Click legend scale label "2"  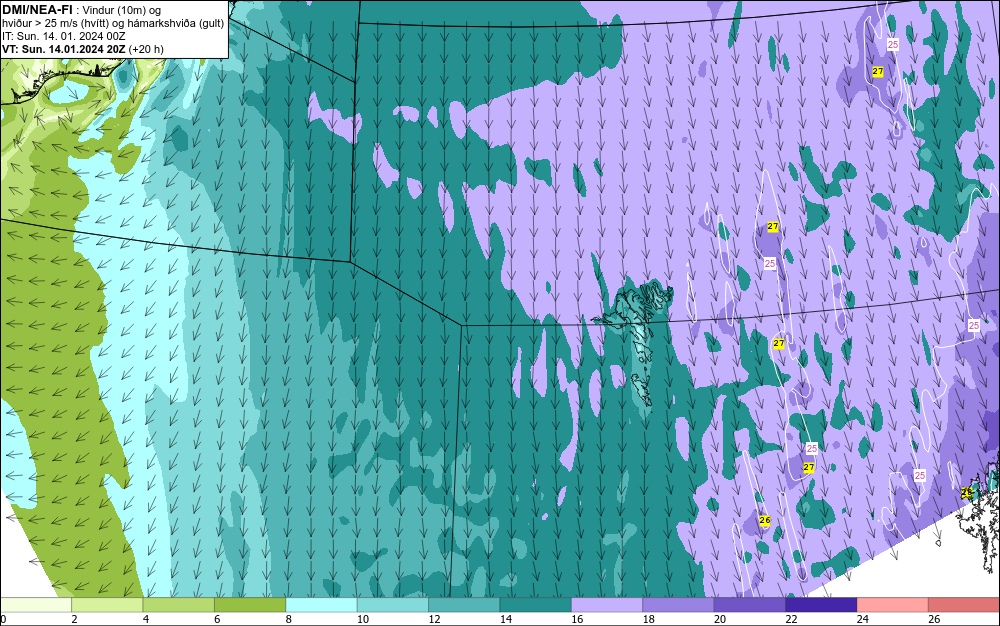[x=75, y=619]
